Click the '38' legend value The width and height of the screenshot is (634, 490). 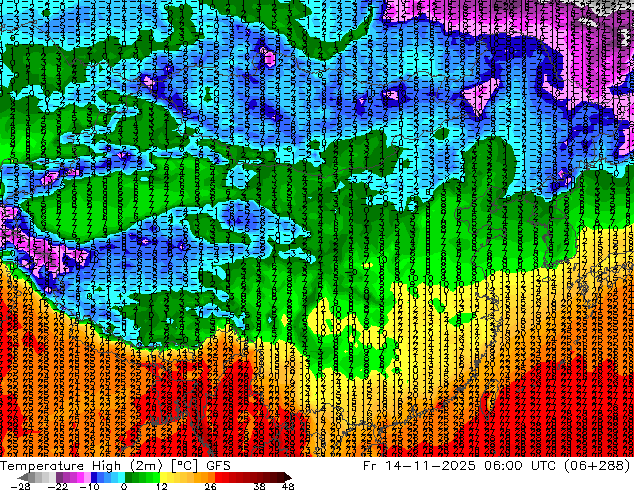coord(260,486)
